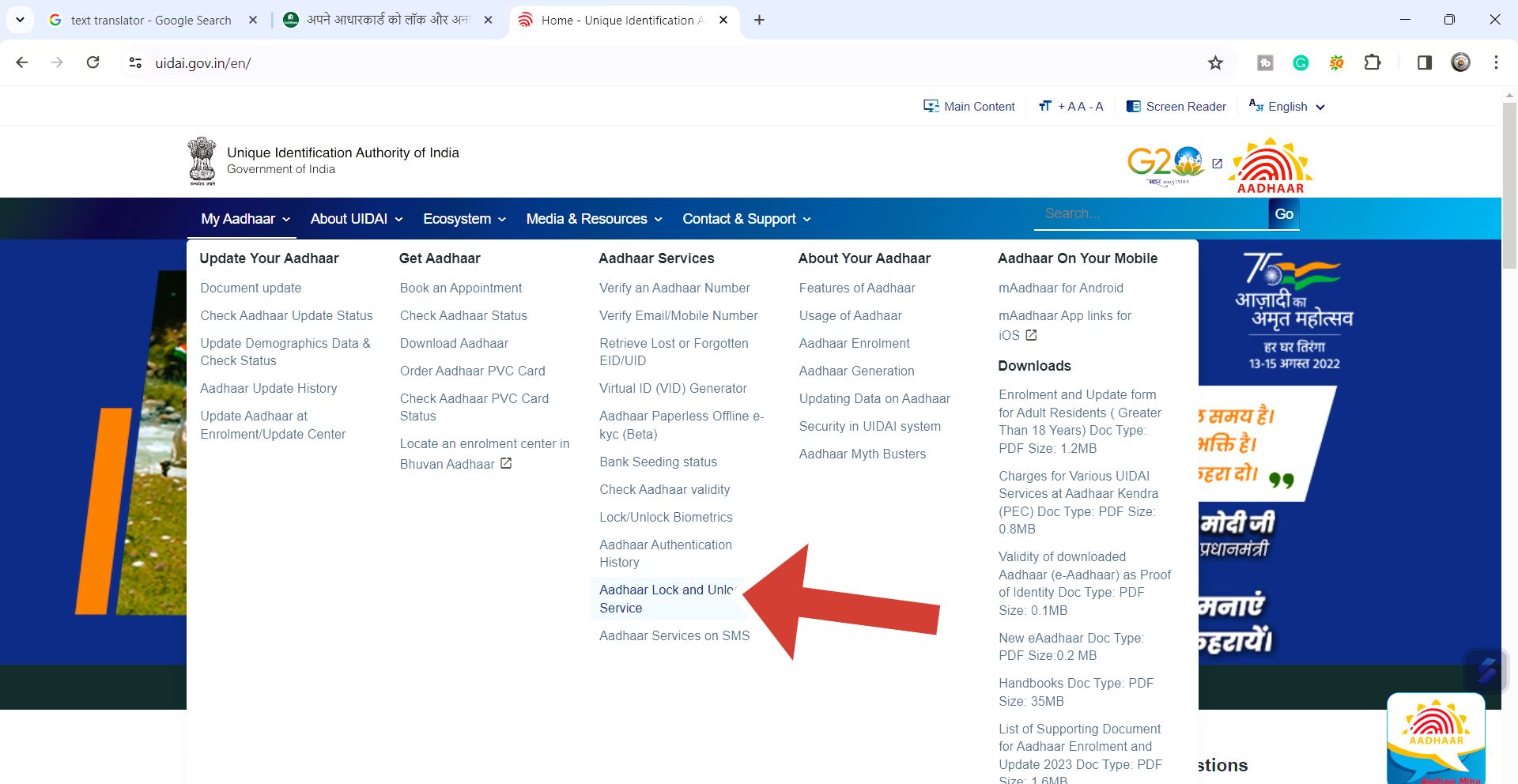View site information icon in address bar
This screenshot has height=784, width=1518.
click(x=135, y=62)
